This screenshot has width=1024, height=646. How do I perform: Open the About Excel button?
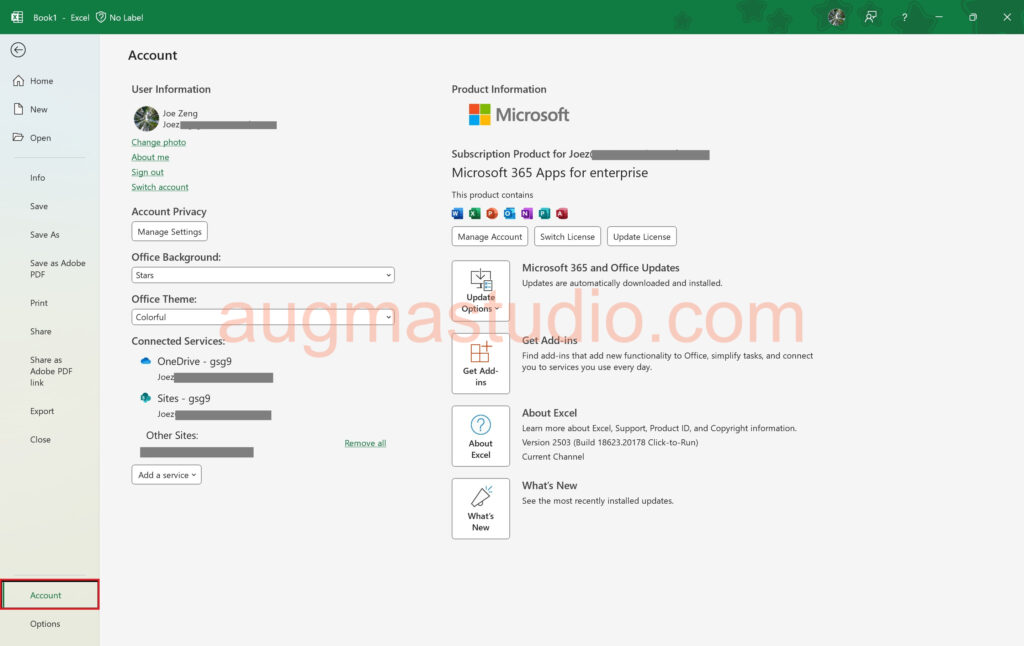point(481,436)
